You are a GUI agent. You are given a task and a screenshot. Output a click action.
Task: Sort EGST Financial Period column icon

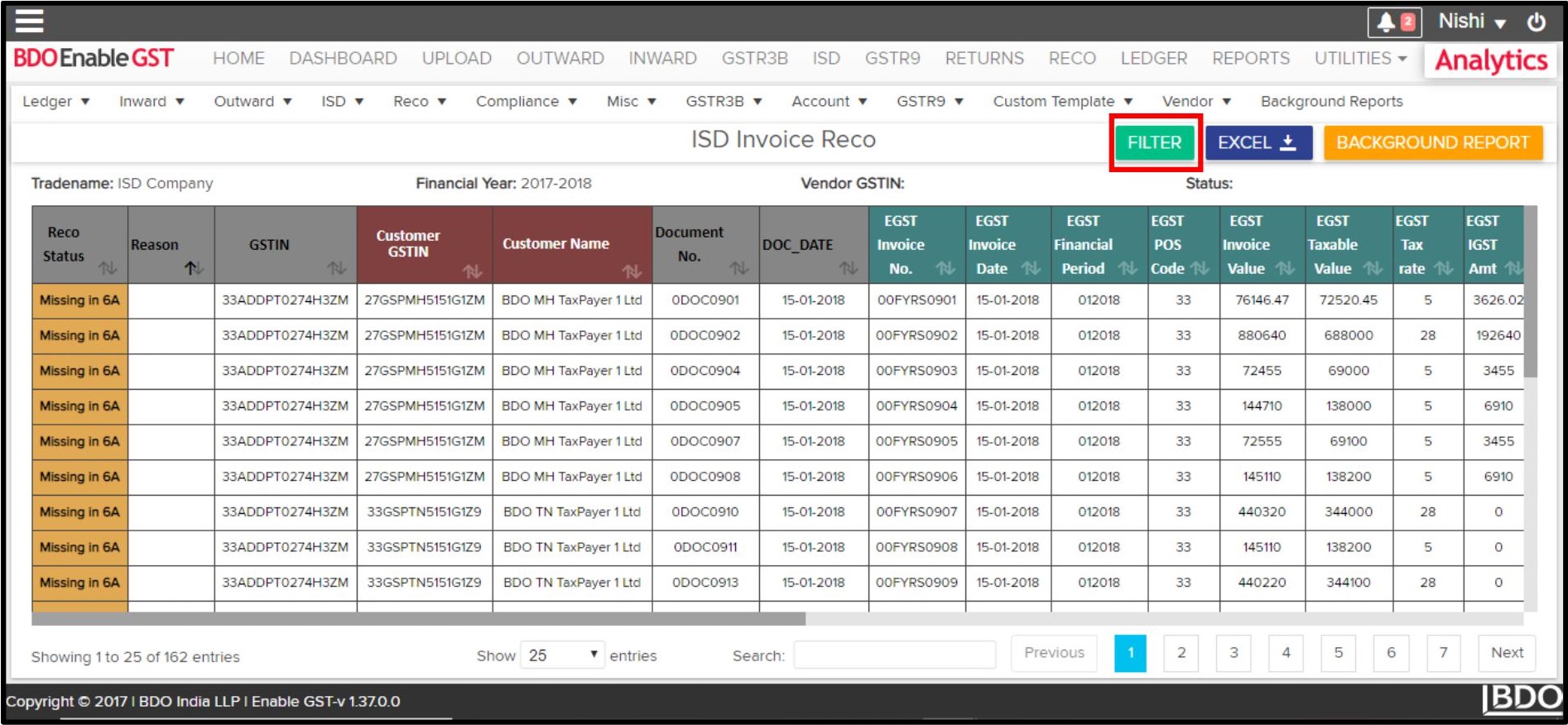1128,268
